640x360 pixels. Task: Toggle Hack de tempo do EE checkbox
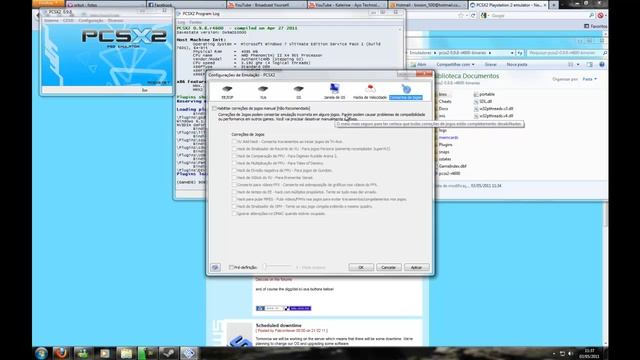click(x=234, y=192)
